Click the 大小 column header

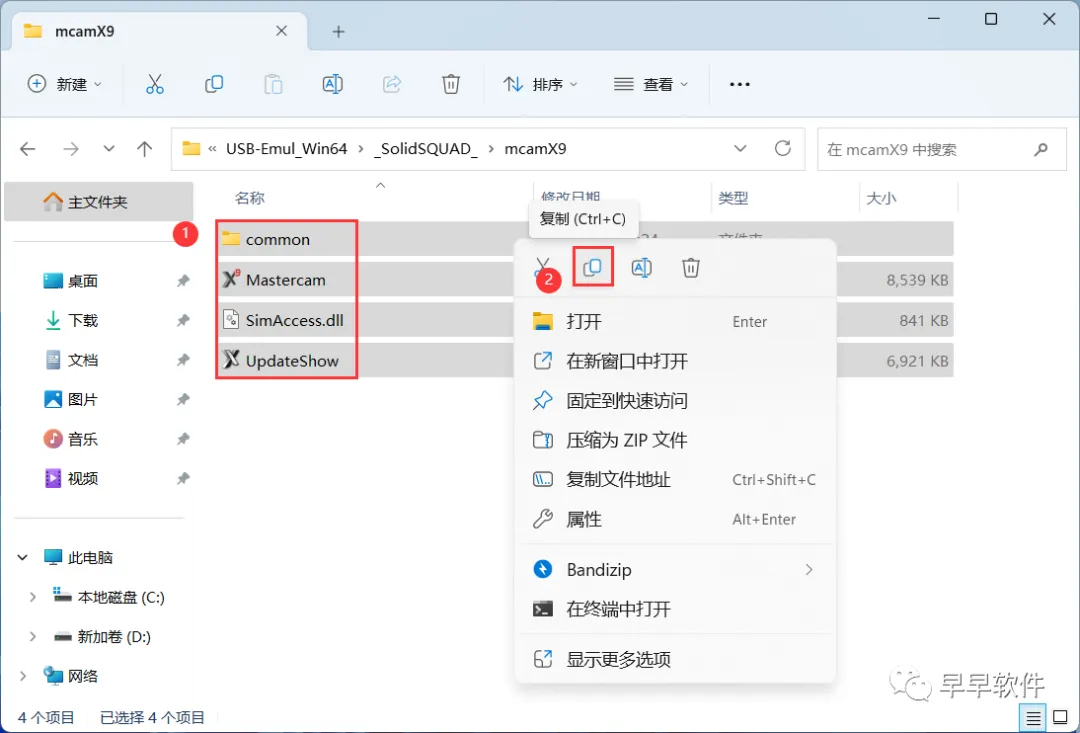[881, 198]
